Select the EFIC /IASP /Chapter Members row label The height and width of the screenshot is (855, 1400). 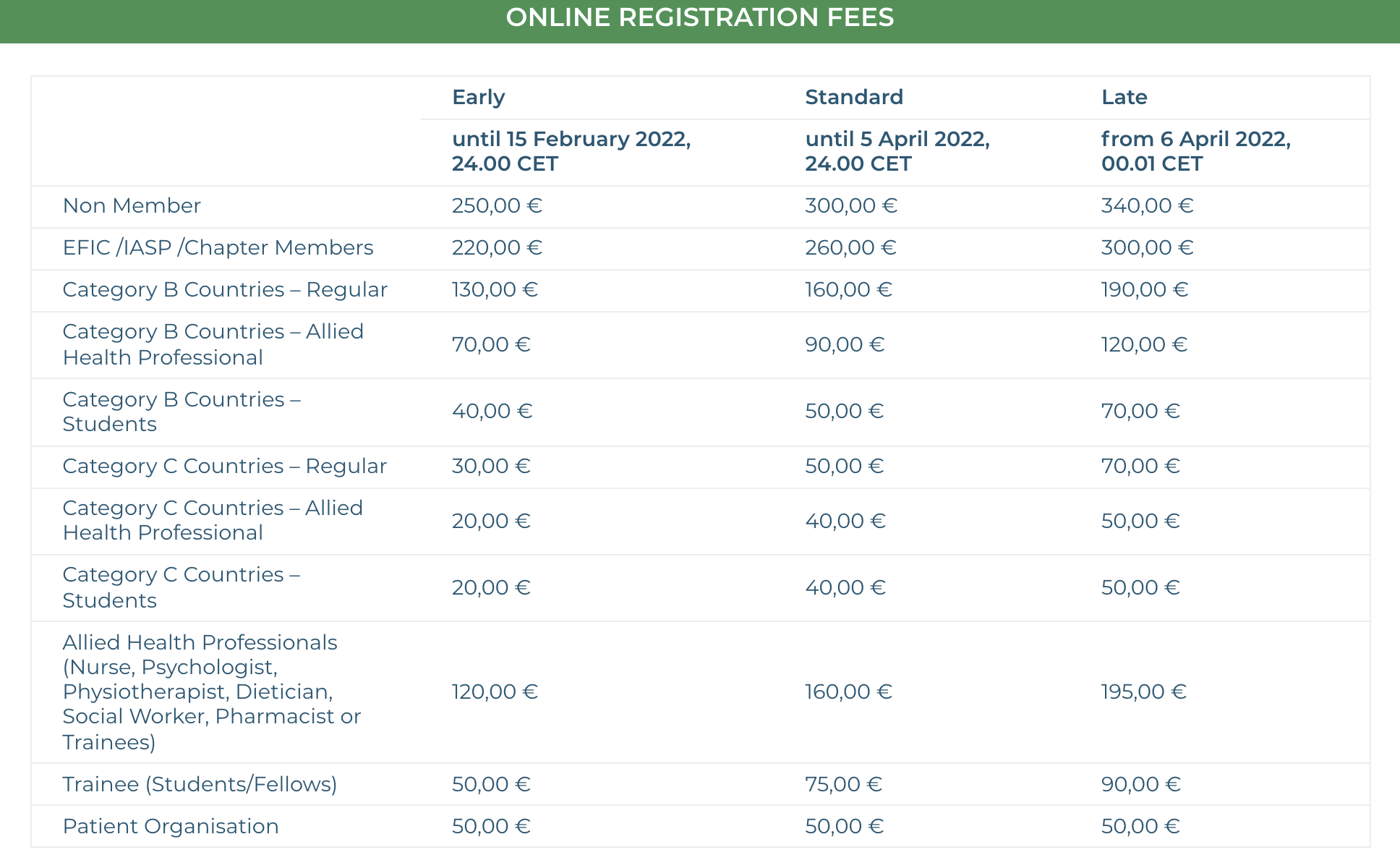pyautogui.click(x=218, y=247)
